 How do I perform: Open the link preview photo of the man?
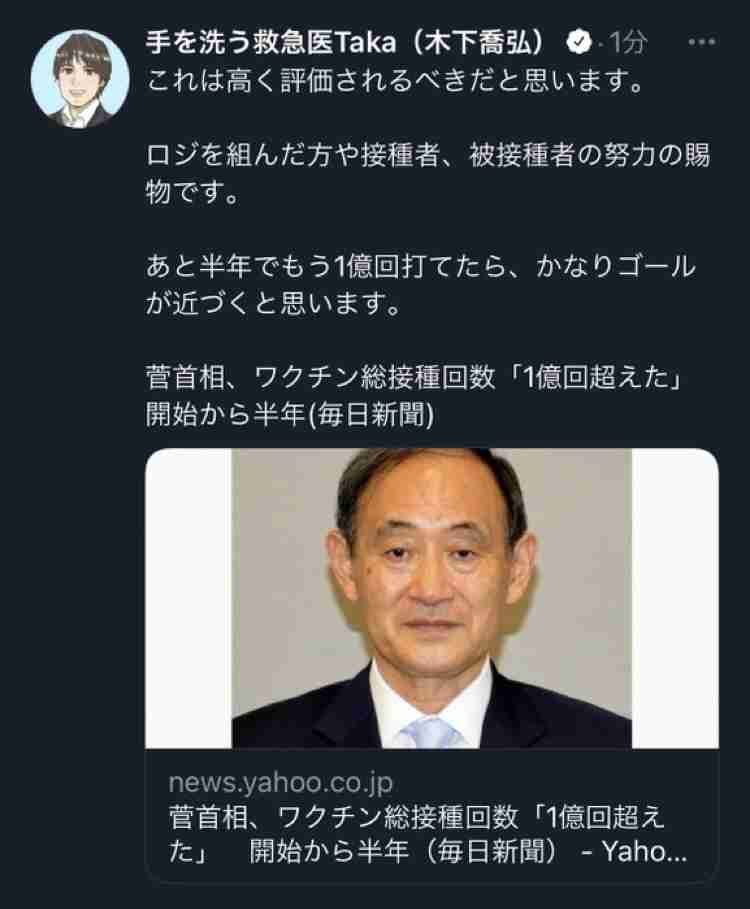point(432,598)
